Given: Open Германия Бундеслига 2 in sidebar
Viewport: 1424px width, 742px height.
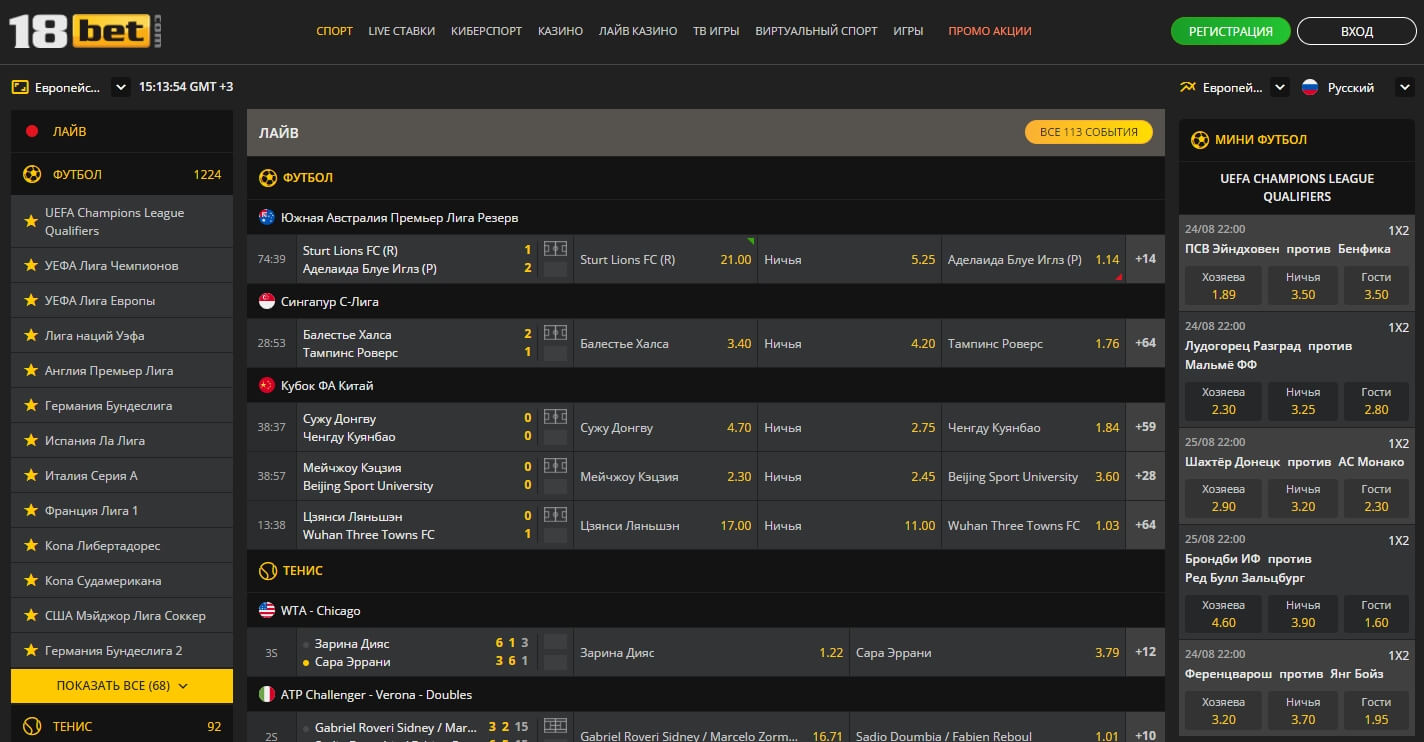Looking at the screenshot, I should (122, 650).
